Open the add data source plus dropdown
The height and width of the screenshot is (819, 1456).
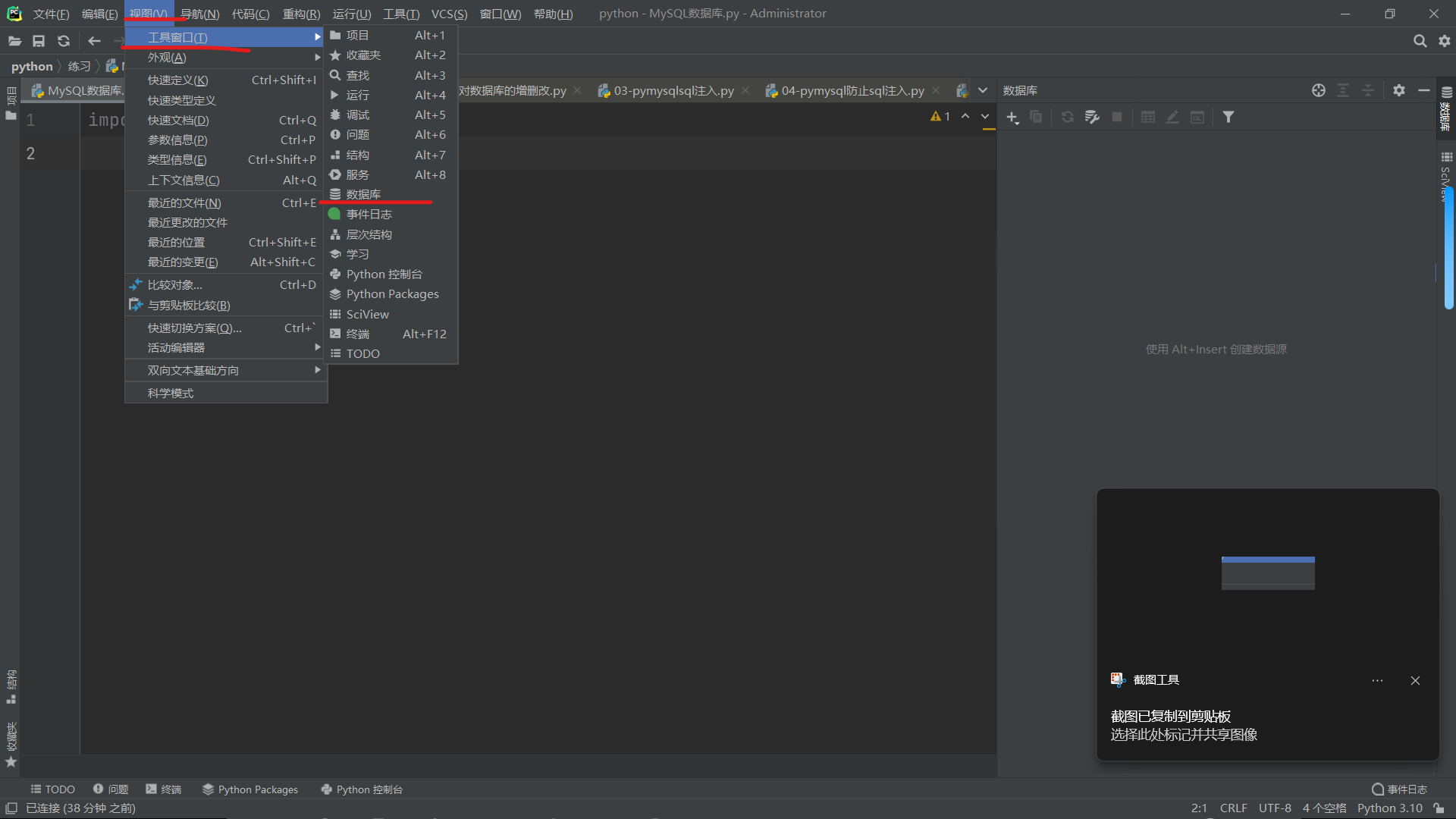tap(1012, 117)
